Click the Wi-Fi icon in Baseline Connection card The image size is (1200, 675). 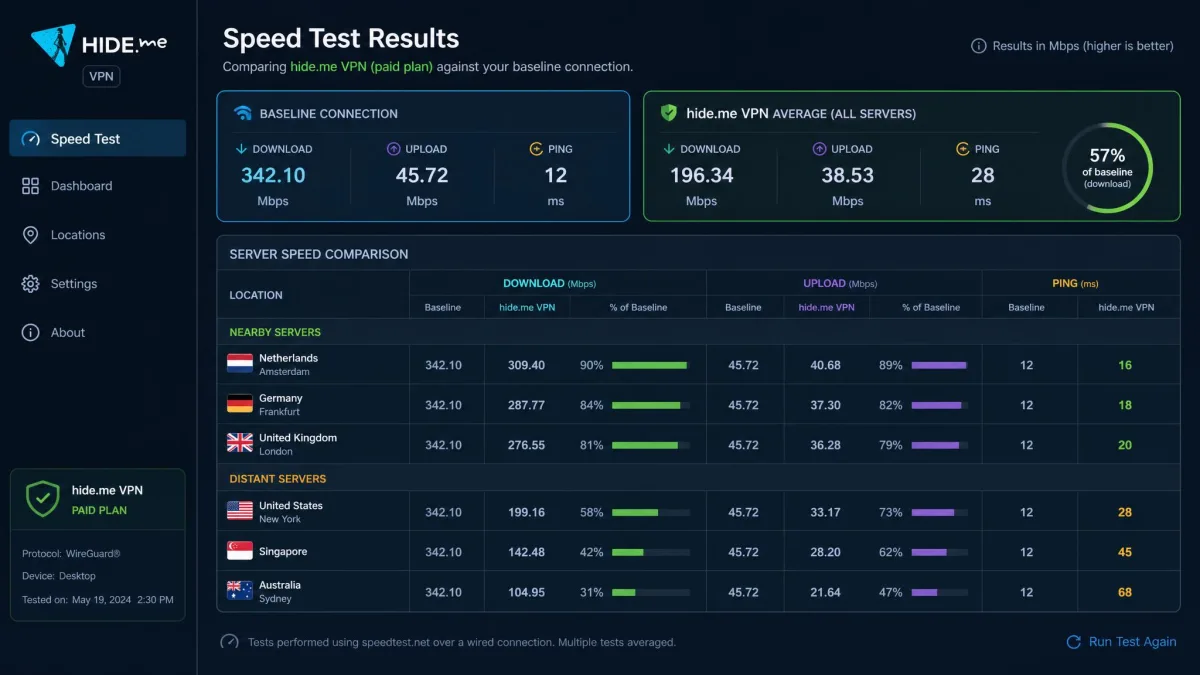click(243, 113)
